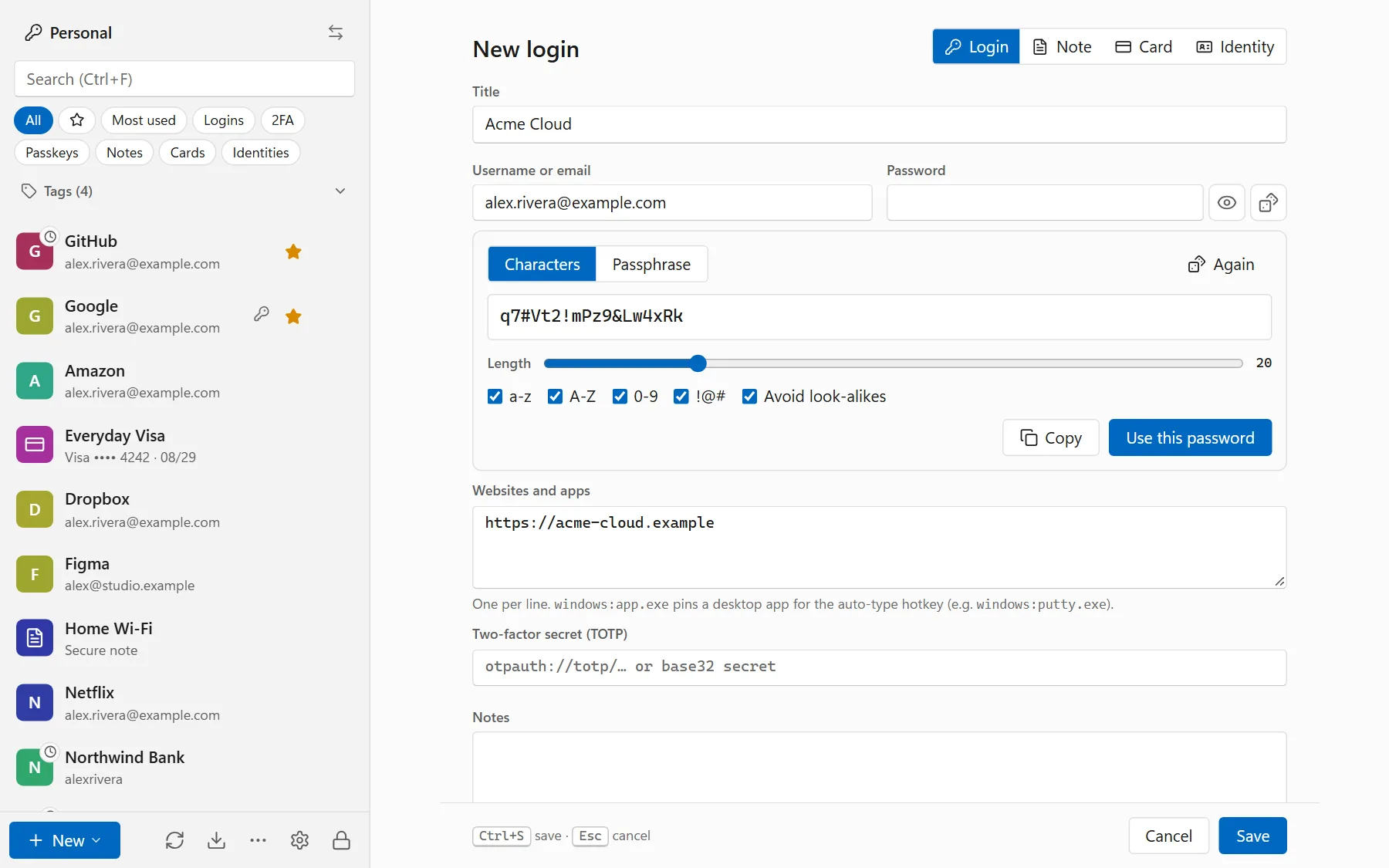1389x868 pixels.
Task: Uncheck the a-z lowercase checkbox
Action: pos(495,397)
